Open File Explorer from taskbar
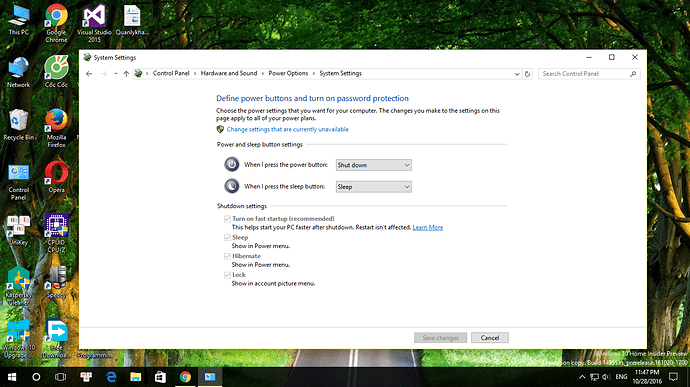690x387 pixels. (x=136, y=377)
